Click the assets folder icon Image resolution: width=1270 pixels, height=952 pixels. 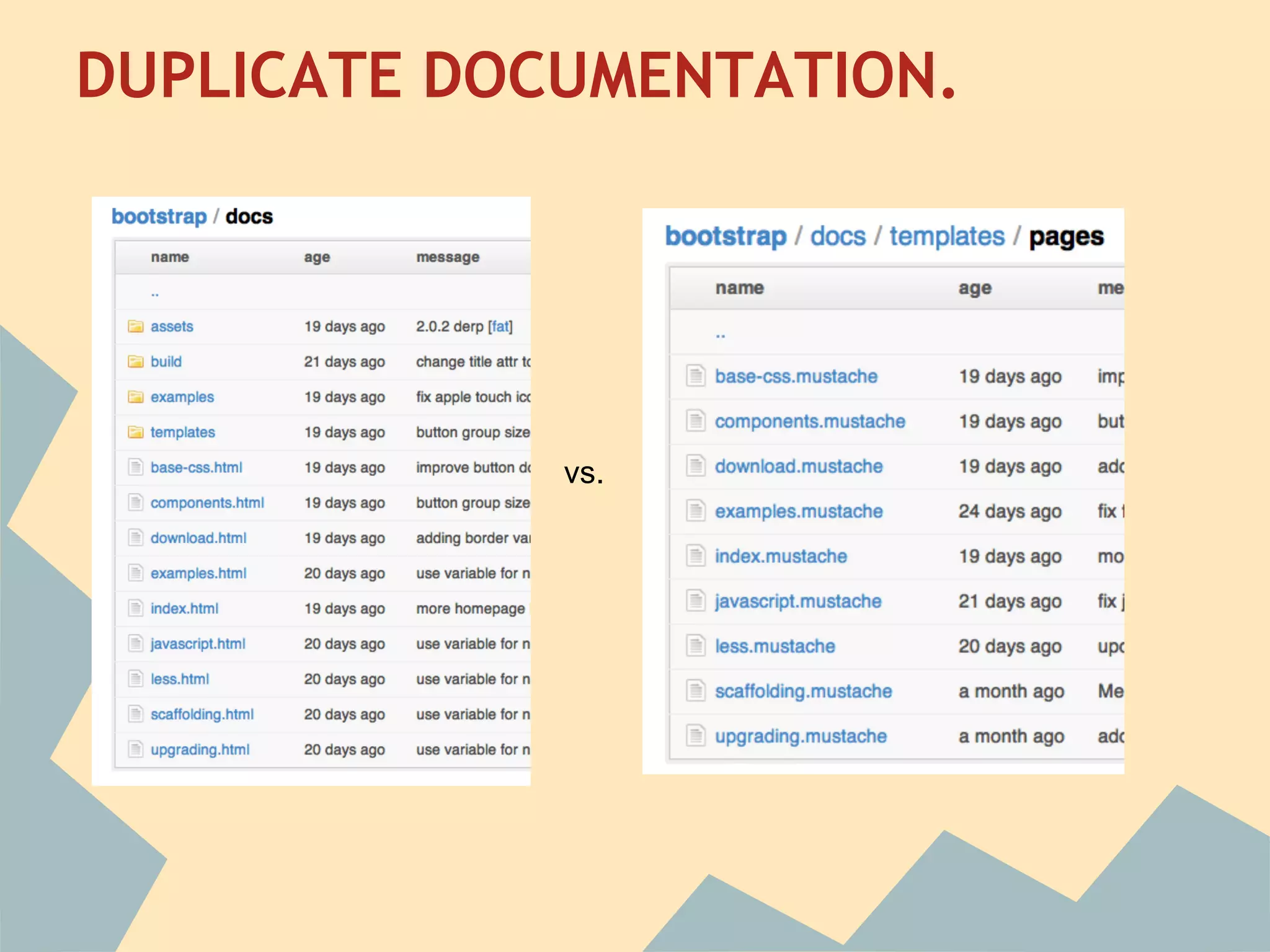(x=135, y=326)
